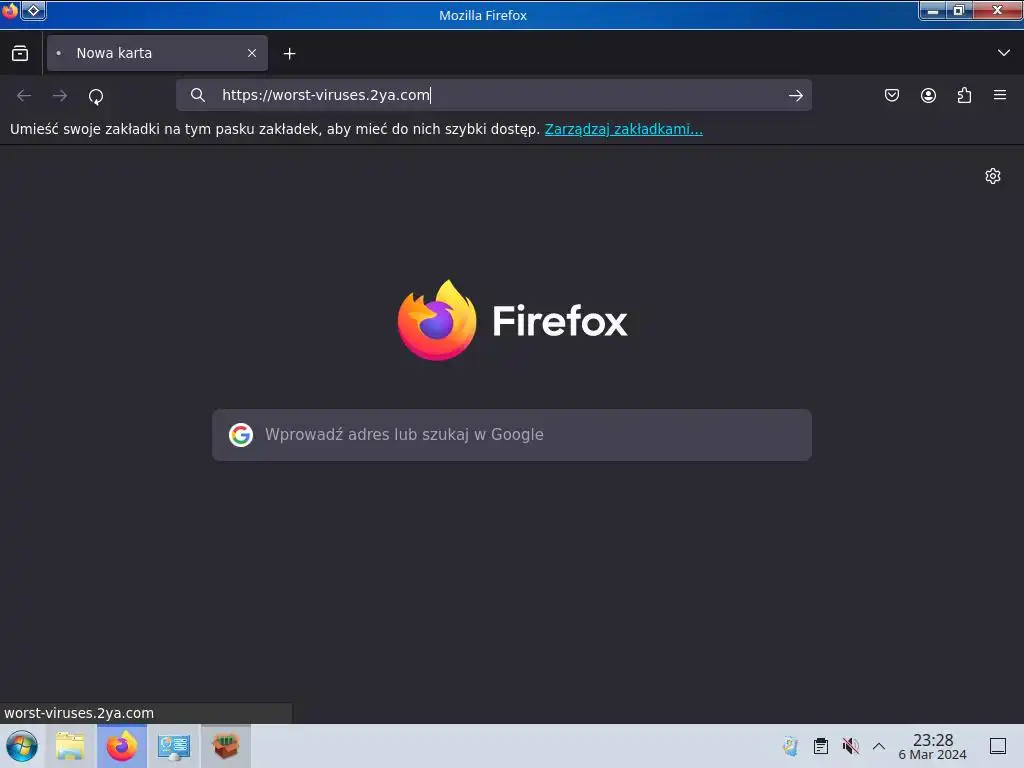
Task: Close the Nowa karta tab
Action: click(252, 53)
